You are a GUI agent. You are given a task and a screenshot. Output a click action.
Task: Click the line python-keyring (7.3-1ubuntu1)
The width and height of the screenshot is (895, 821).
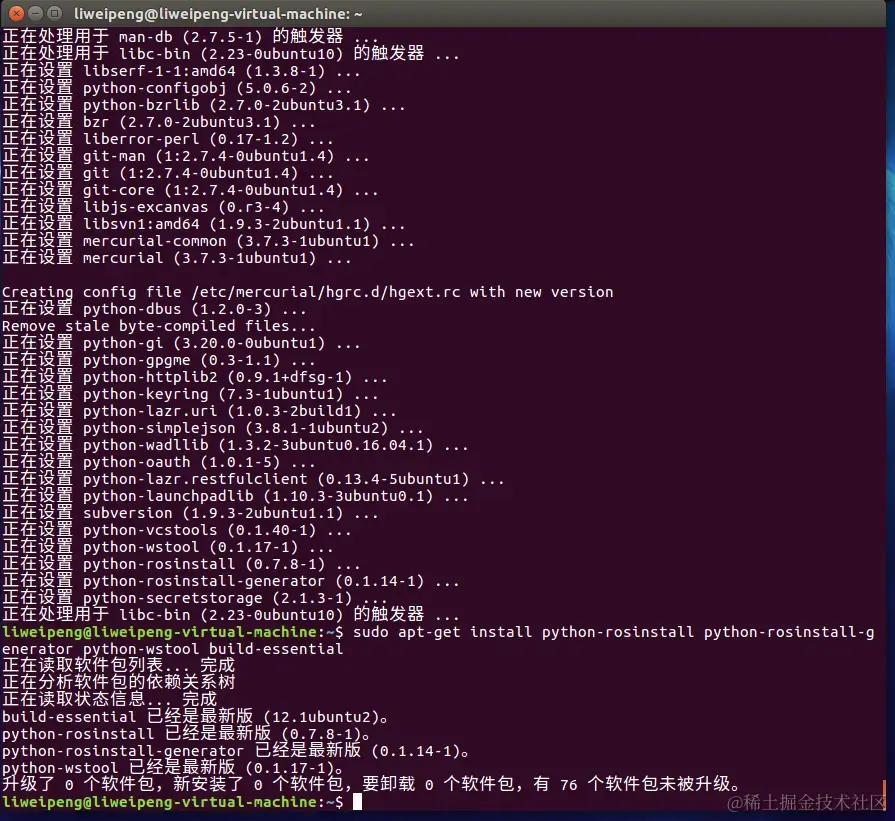190,394
